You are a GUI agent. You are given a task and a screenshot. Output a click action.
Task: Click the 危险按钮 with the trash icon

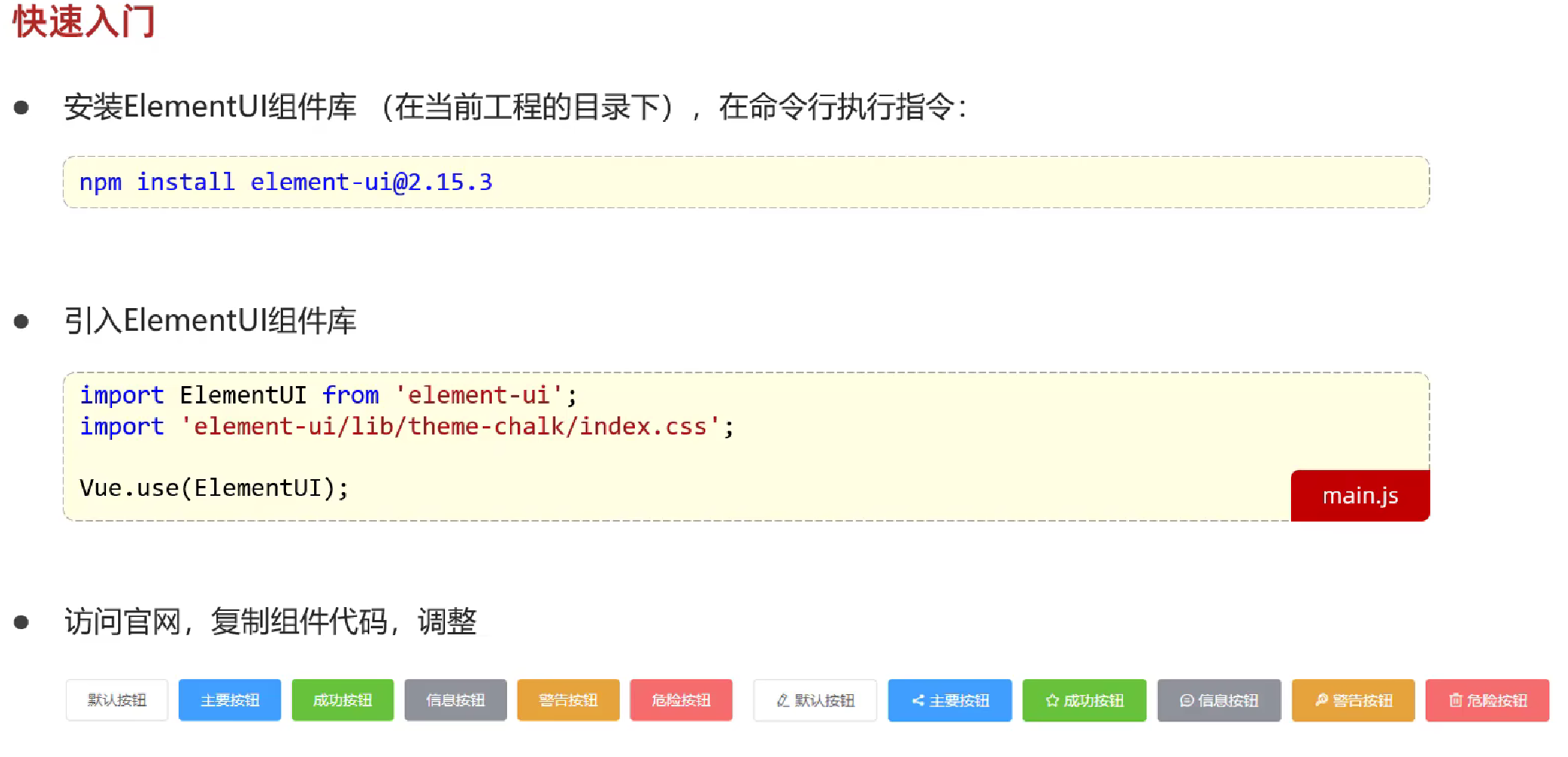(x=1487, y=700)
